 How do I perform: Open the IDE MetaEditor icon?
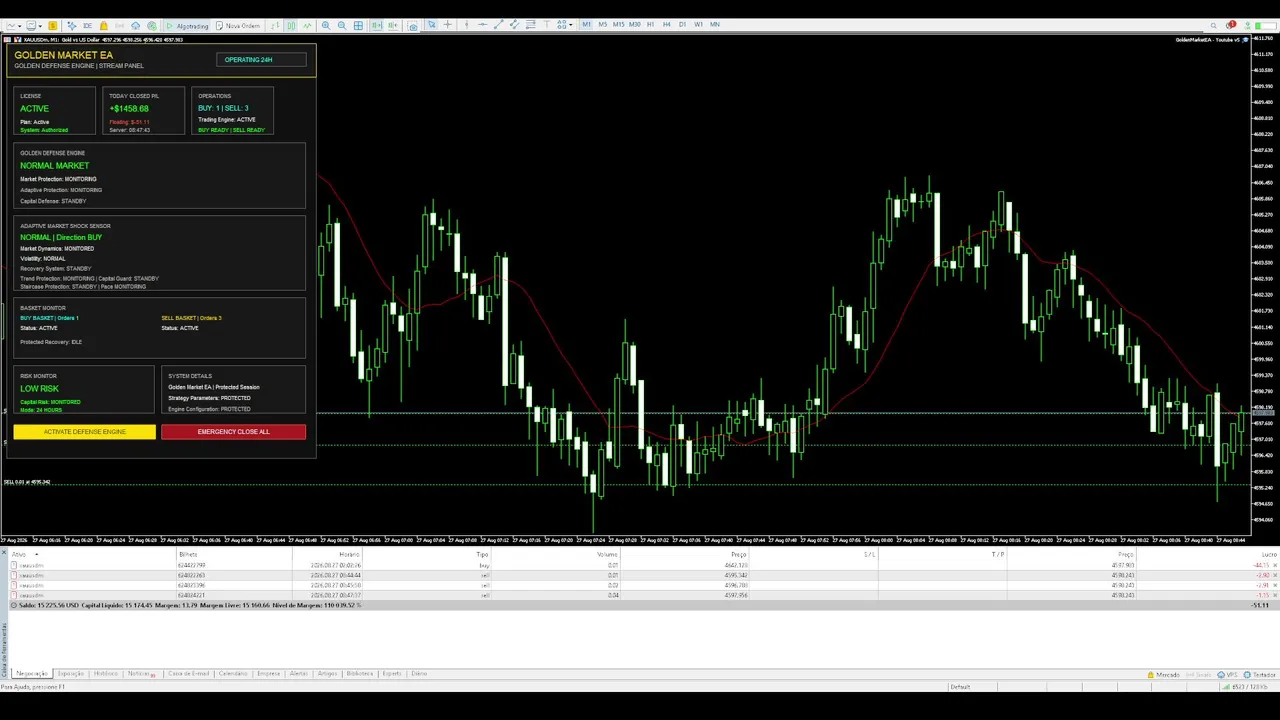coord(87,25)
